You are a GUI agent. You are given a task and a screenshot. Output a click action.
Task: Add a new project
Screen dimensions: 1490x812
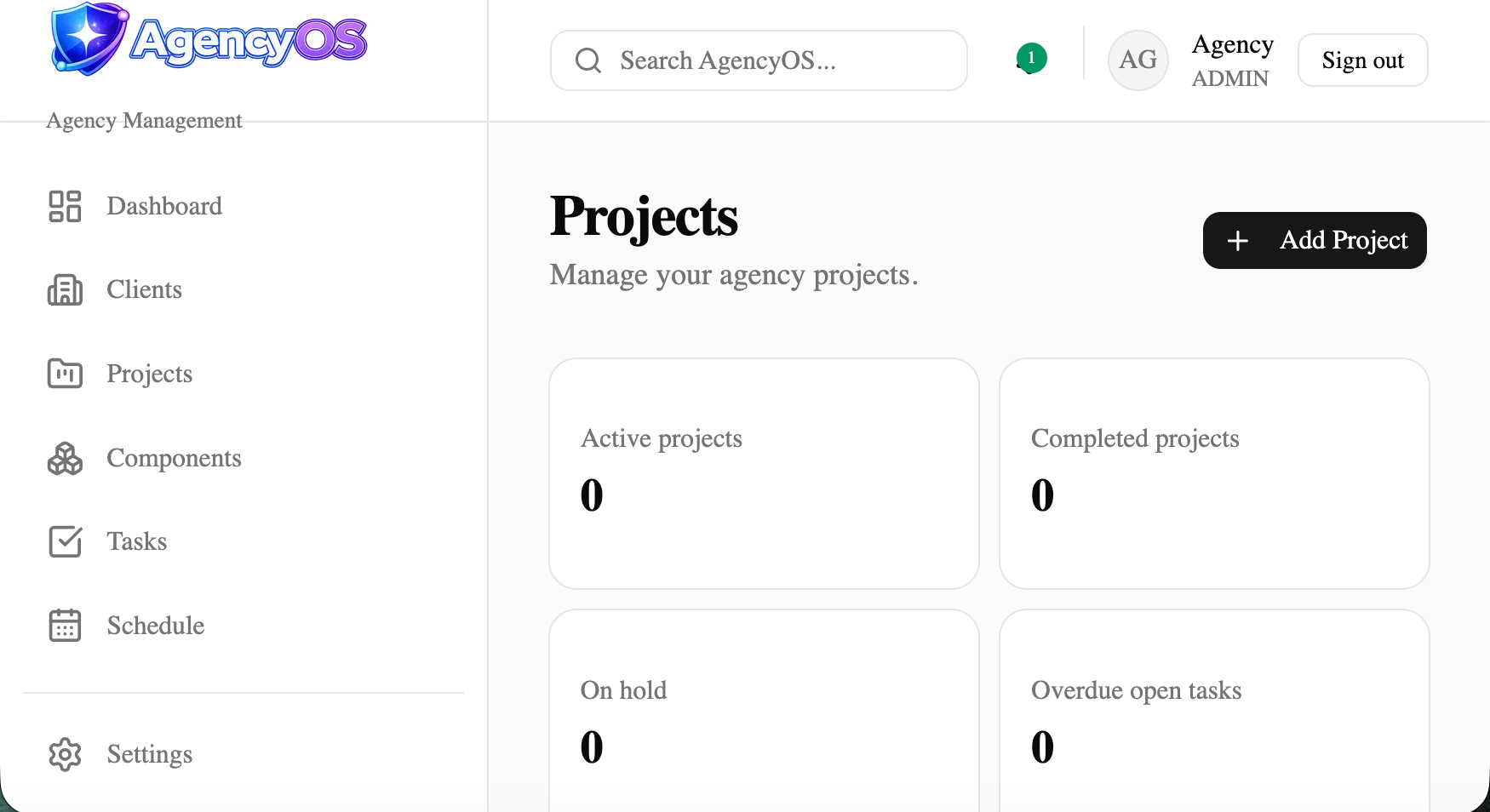1315,240
